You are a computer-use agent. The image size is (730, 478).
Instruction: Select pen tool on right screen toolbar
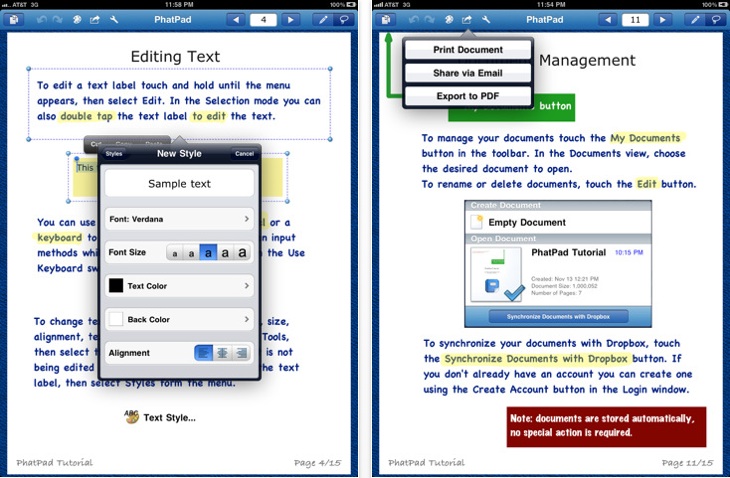point(695,20)
